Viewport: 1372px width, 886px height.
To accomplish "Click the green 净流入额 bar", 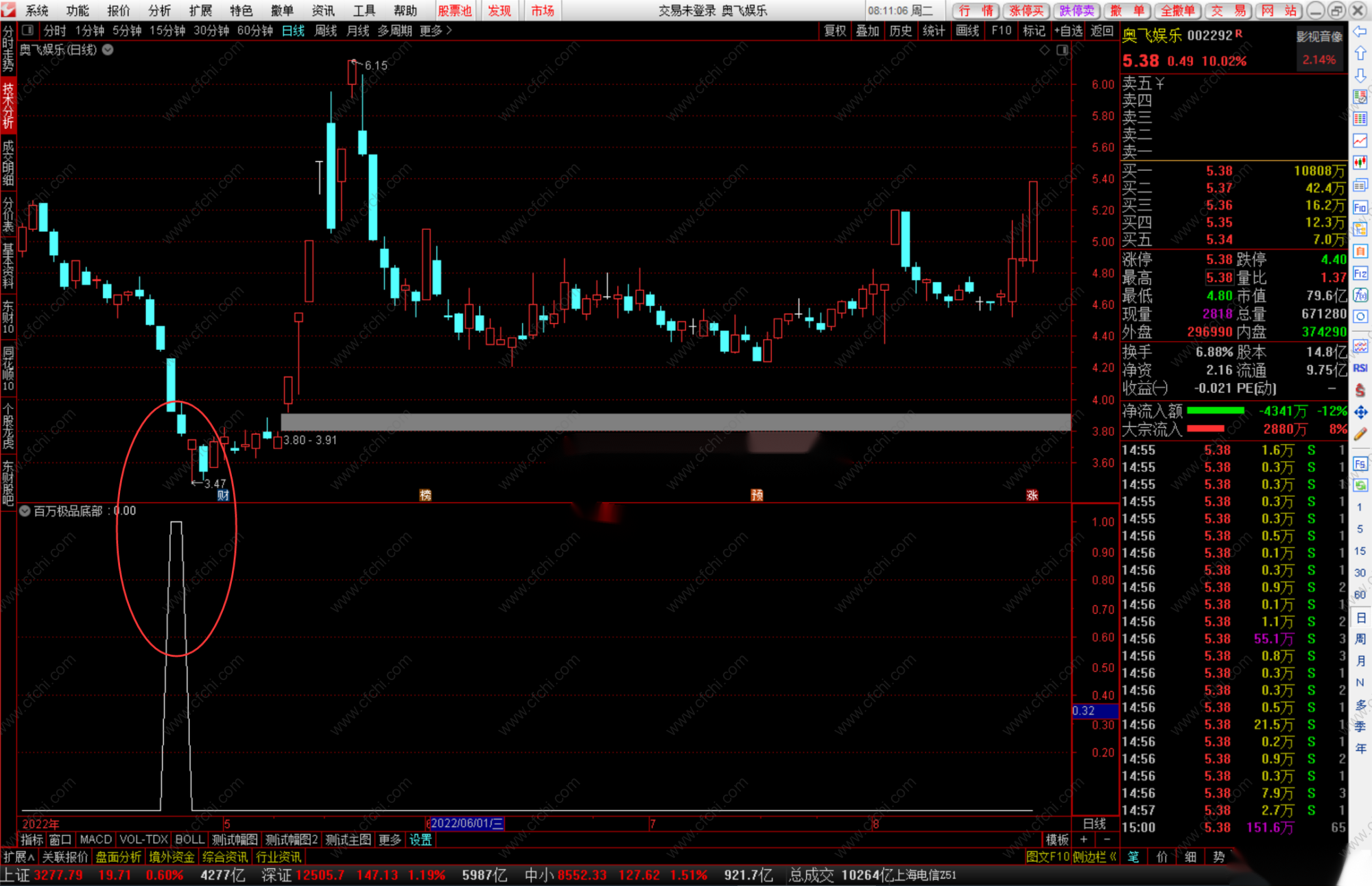I will (x=1215, y=411).
